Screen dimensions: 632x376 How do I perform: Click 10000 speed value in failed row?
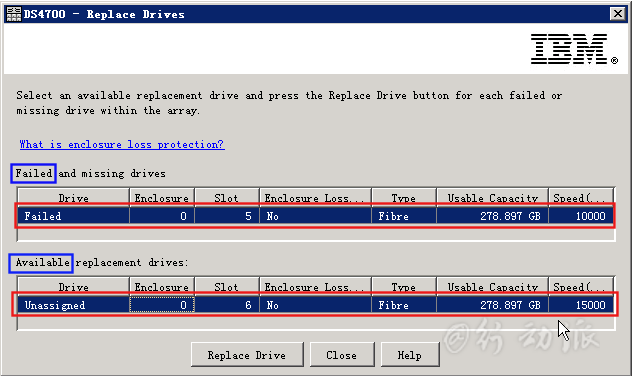click(581, 216)
